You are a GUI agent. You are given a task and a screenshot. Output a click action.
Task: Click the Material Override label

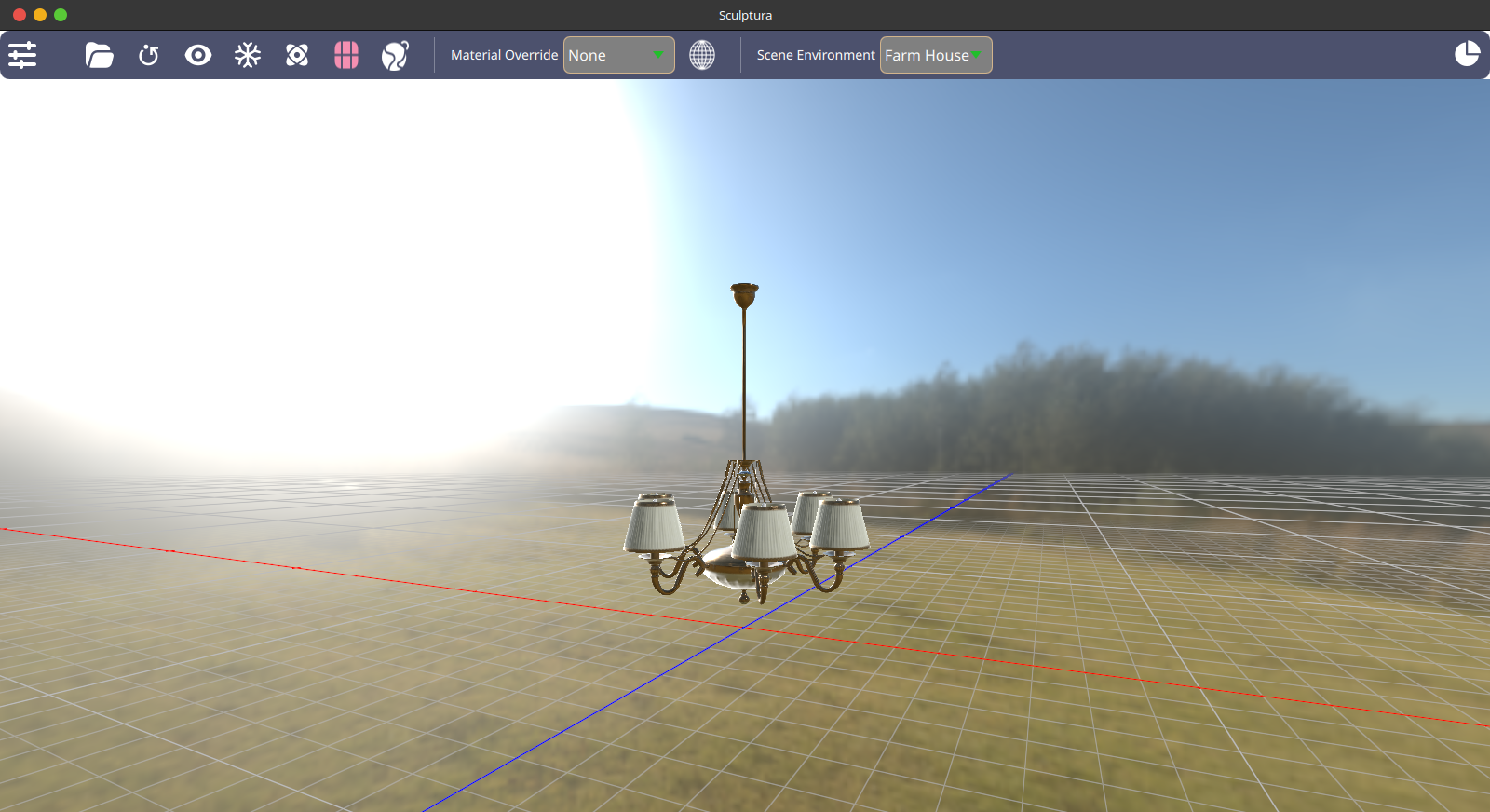point(504,55)
